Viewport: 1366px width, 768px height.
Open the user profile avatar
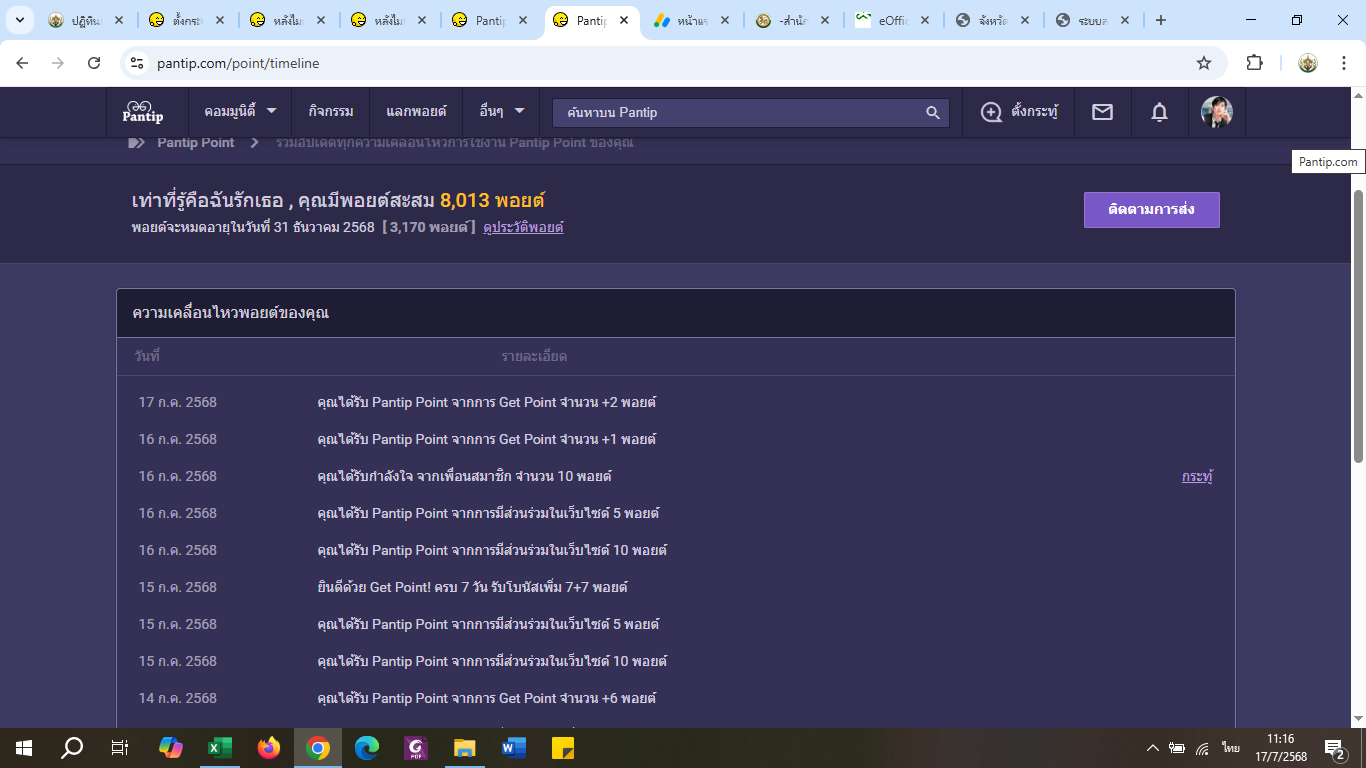tap(1216, 112)
